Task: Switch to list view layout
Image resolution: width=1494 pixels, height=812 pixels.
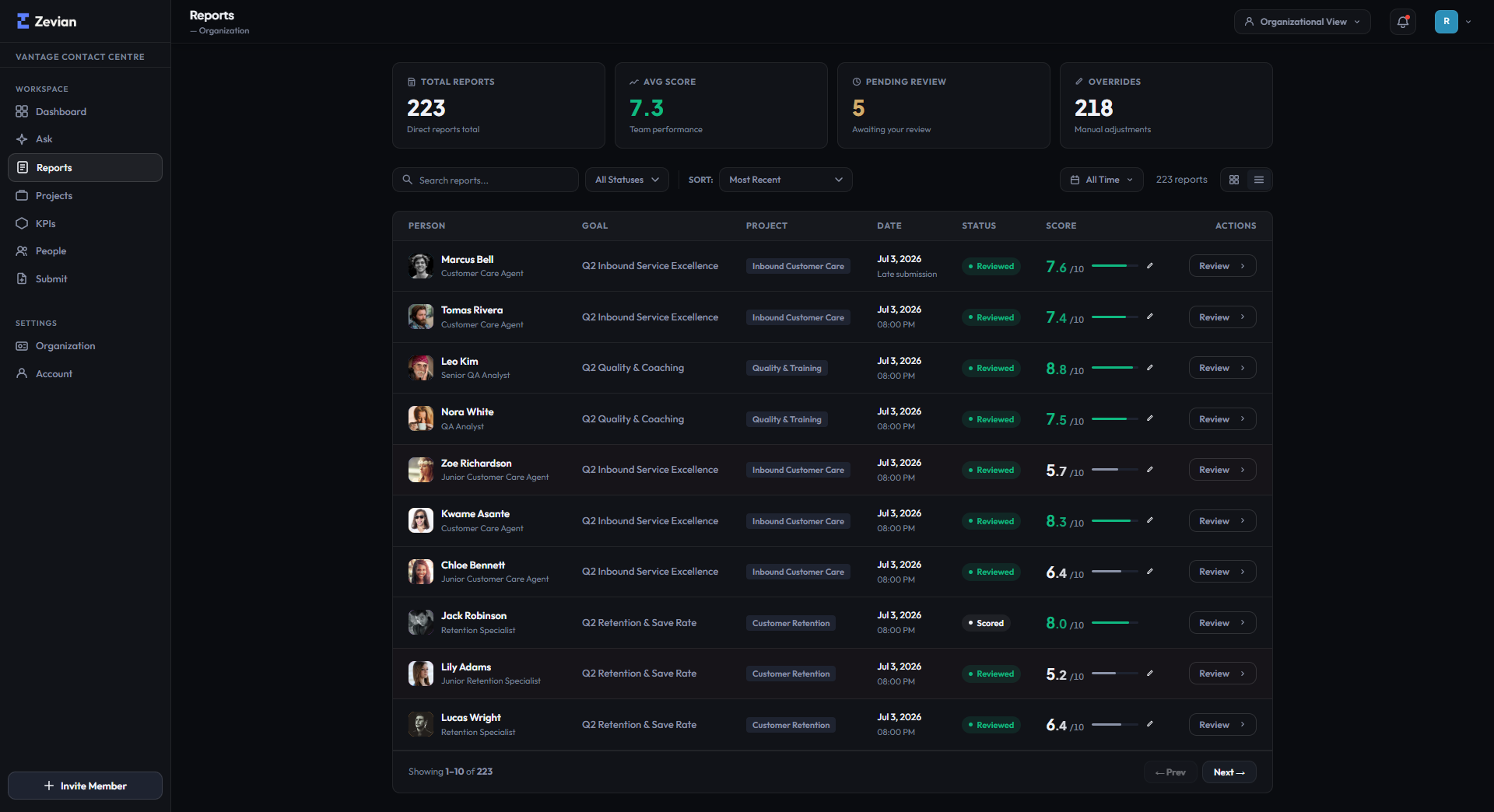Action: pyautogui.click(x=1259, y=180)
